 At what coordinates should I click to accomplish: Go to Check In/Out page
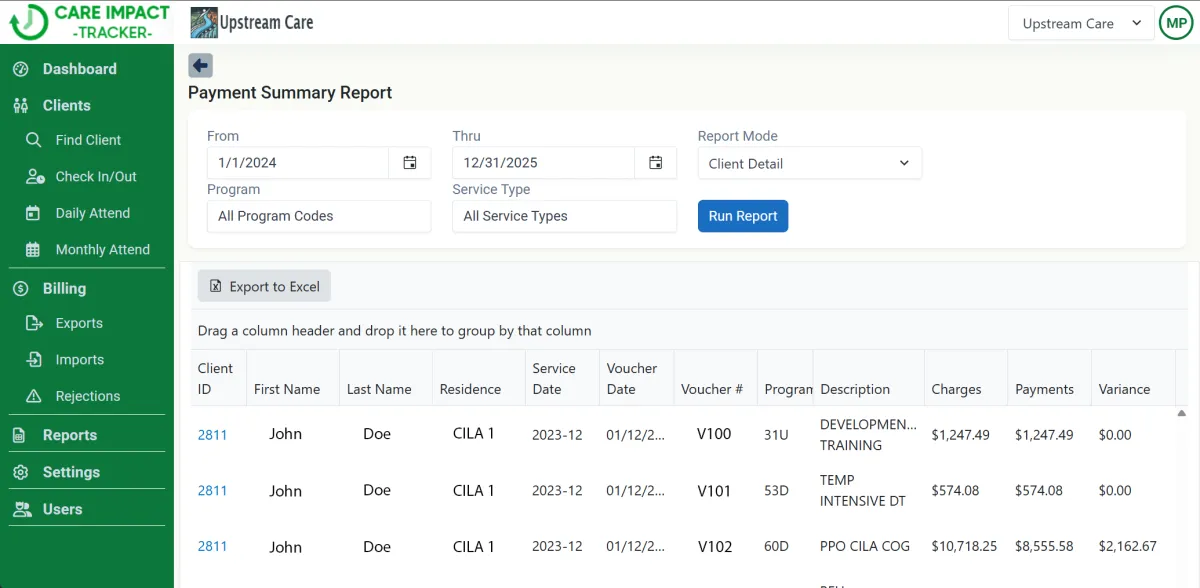(95, 177)
